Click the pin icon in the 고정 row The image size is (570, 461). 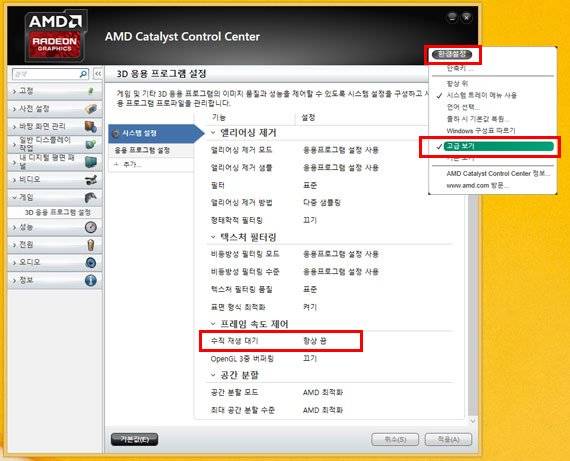pos(91,91)
